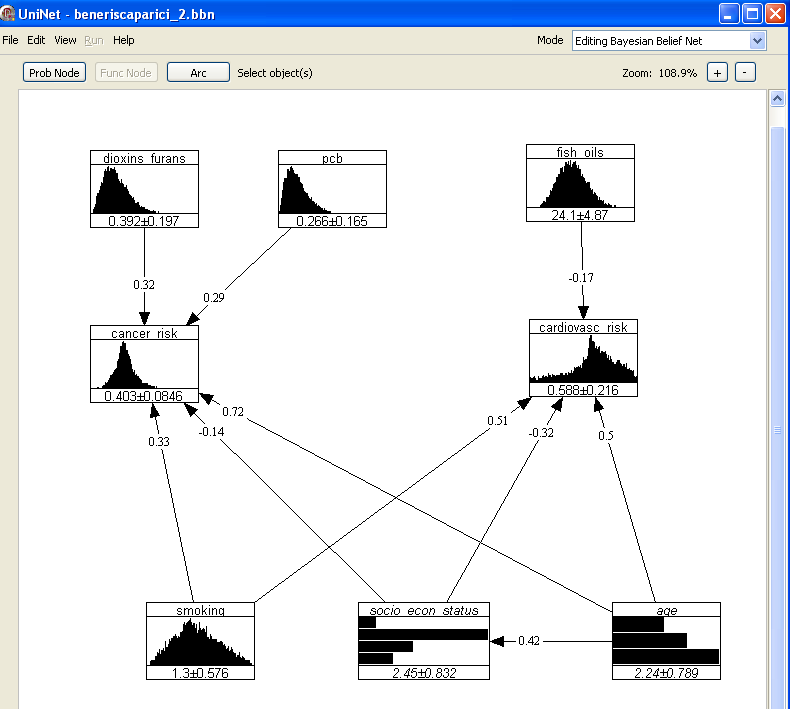Open the Edit menu
This screenshot has height=709, width=790.
[x=36, y=40]
